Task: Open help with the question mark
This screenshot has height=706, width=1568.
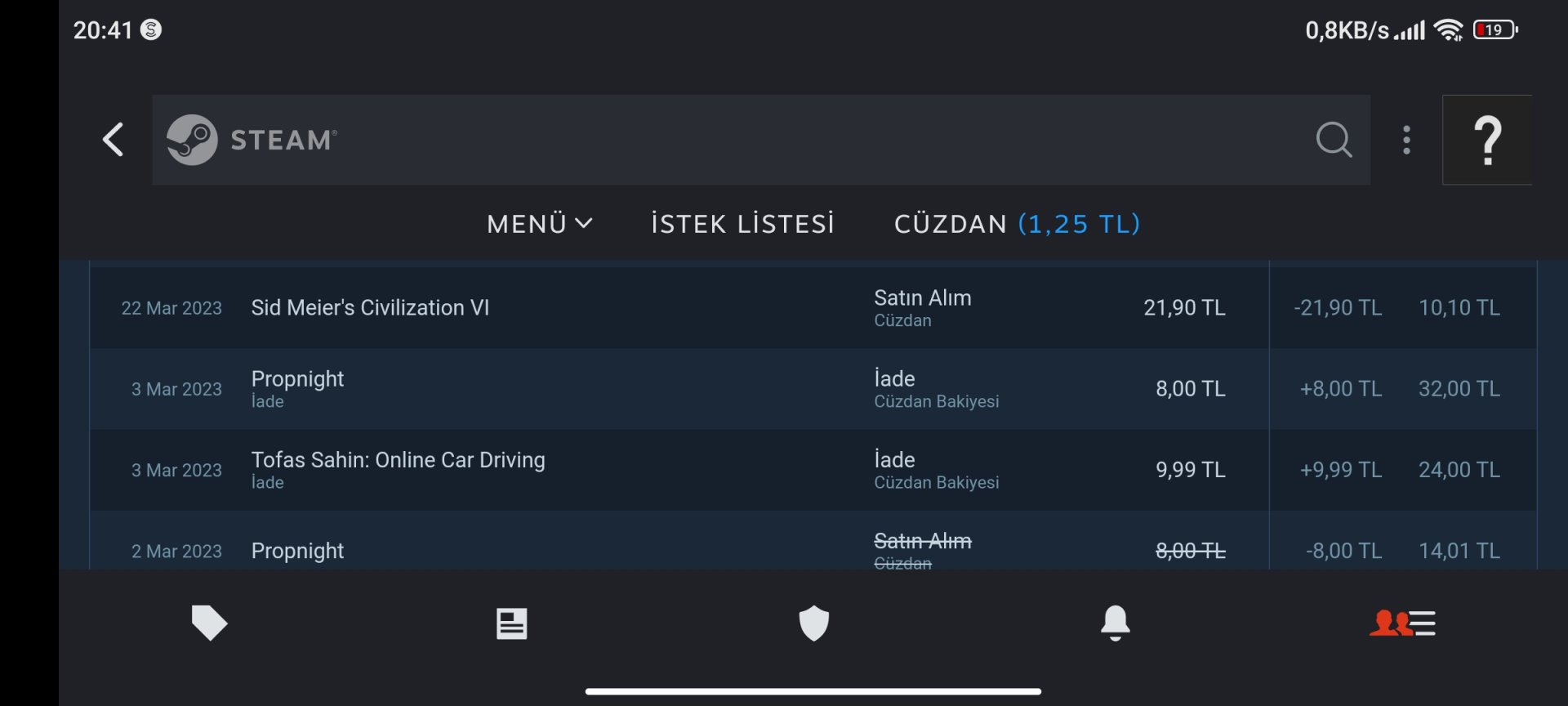Action: (x=1487, y=140)
